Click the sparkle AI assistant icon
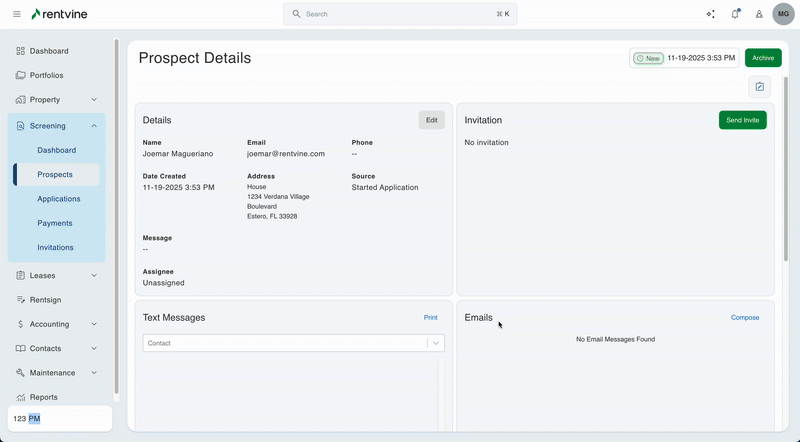Viewport: 800px width, 442px height. click(710, 14)
